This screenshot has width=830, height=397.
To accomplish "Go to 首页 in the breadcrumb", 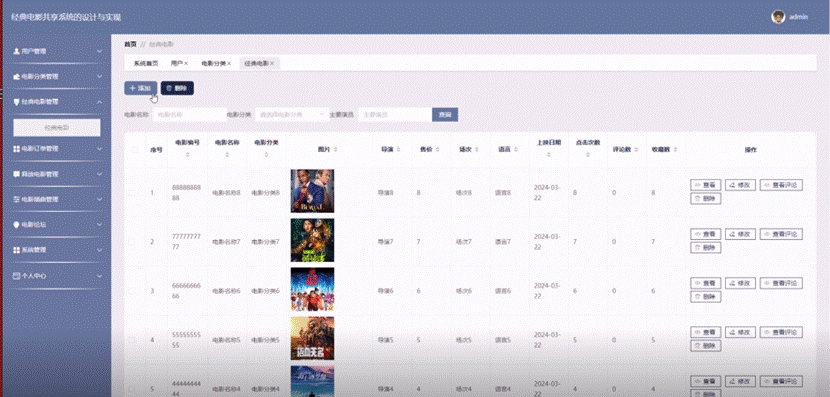I will 130,44.
